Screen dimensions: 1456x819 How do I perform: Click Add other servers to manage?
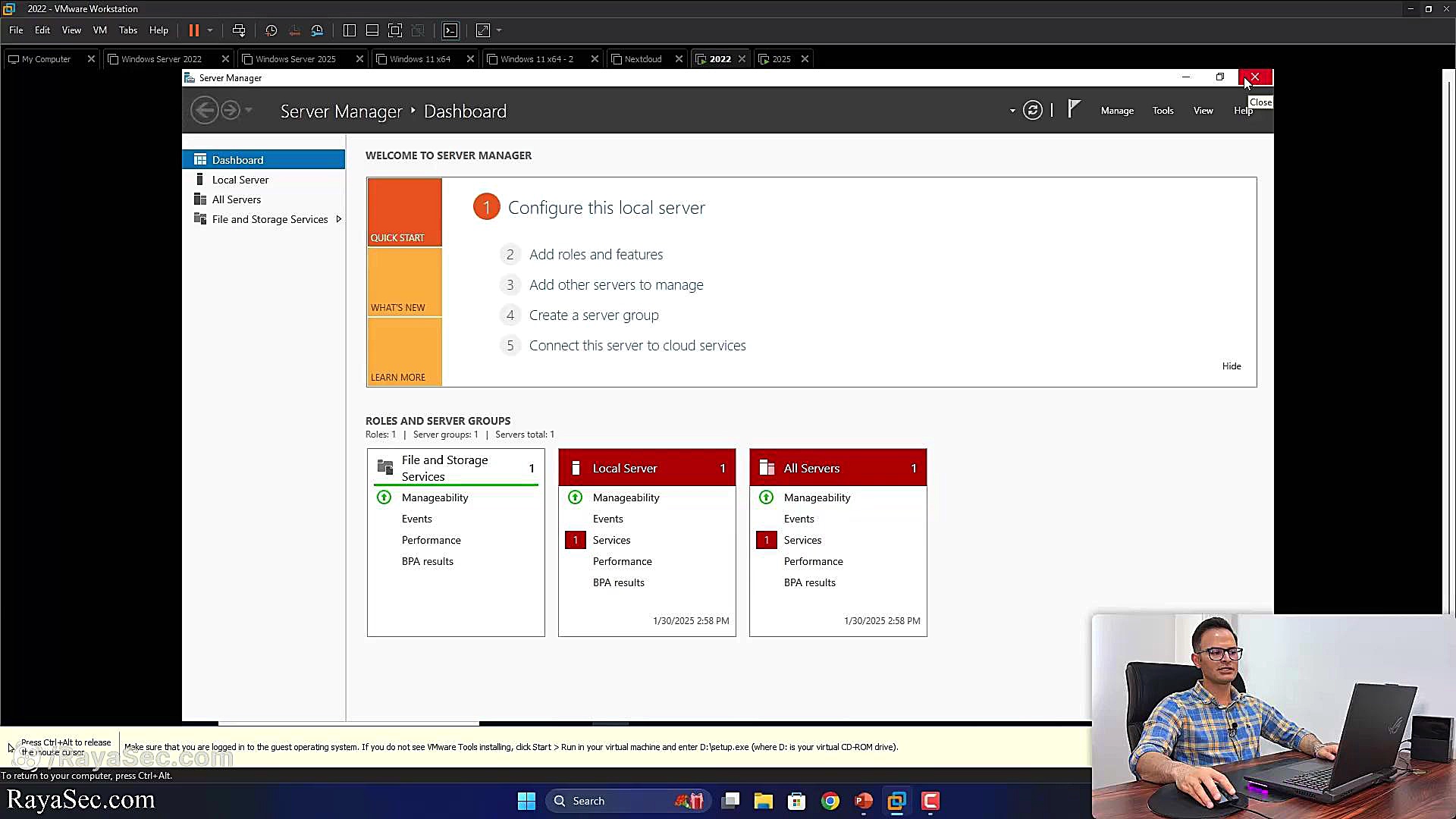click(616, 285)
